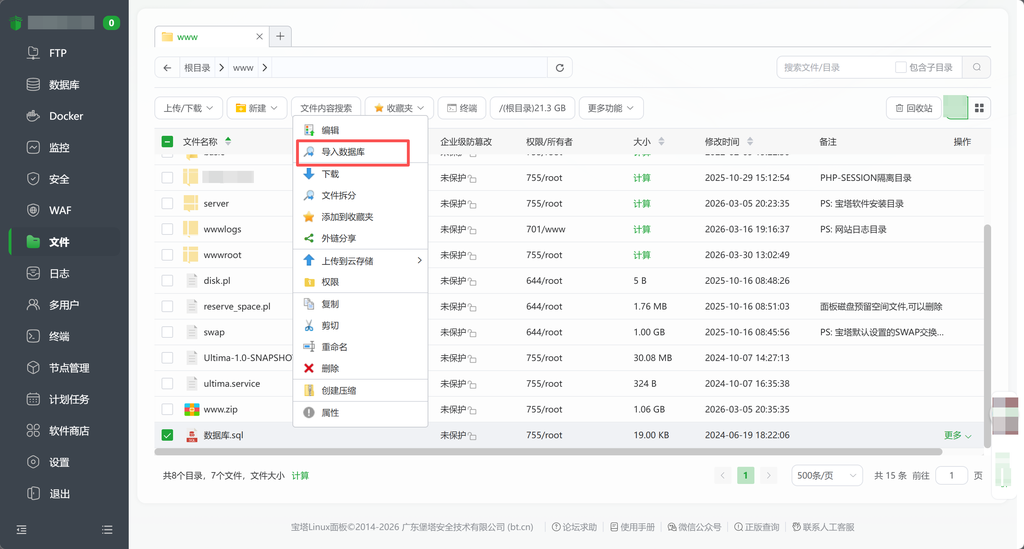1024x549 pixels.
Task: Click the 数据库.sql file icon
Action: [x=191, y=435]
